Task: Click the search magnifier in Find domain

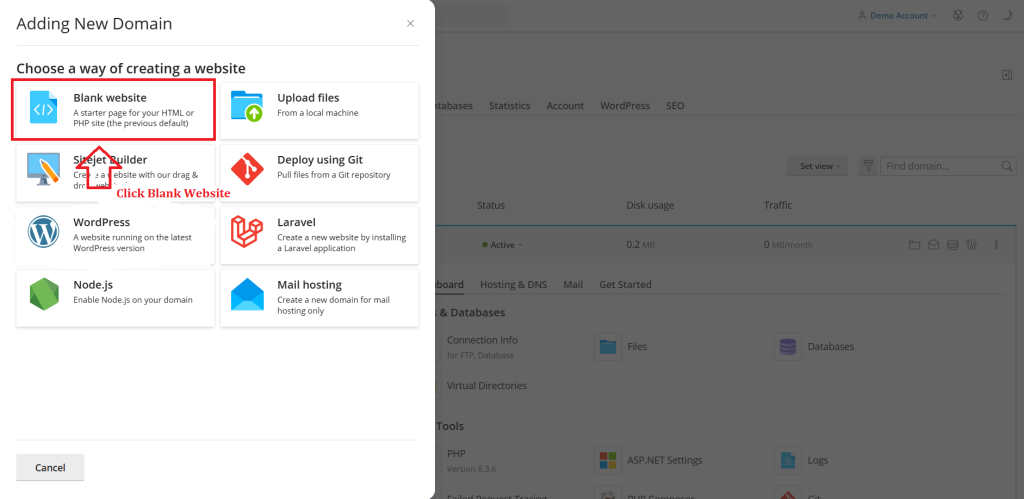Action: point(1008,167)
